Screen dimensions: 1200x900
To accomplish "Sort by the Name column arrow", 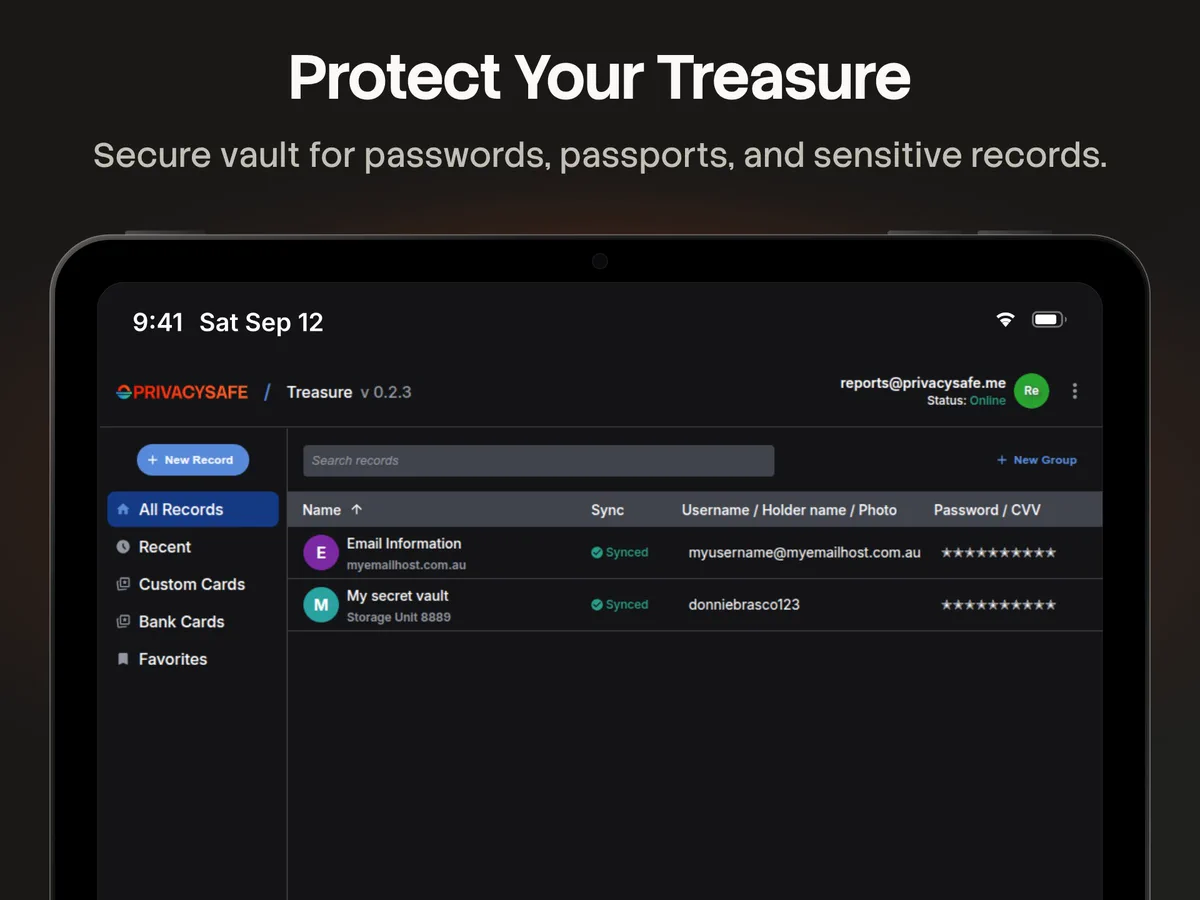I will (x=357, y=510).
